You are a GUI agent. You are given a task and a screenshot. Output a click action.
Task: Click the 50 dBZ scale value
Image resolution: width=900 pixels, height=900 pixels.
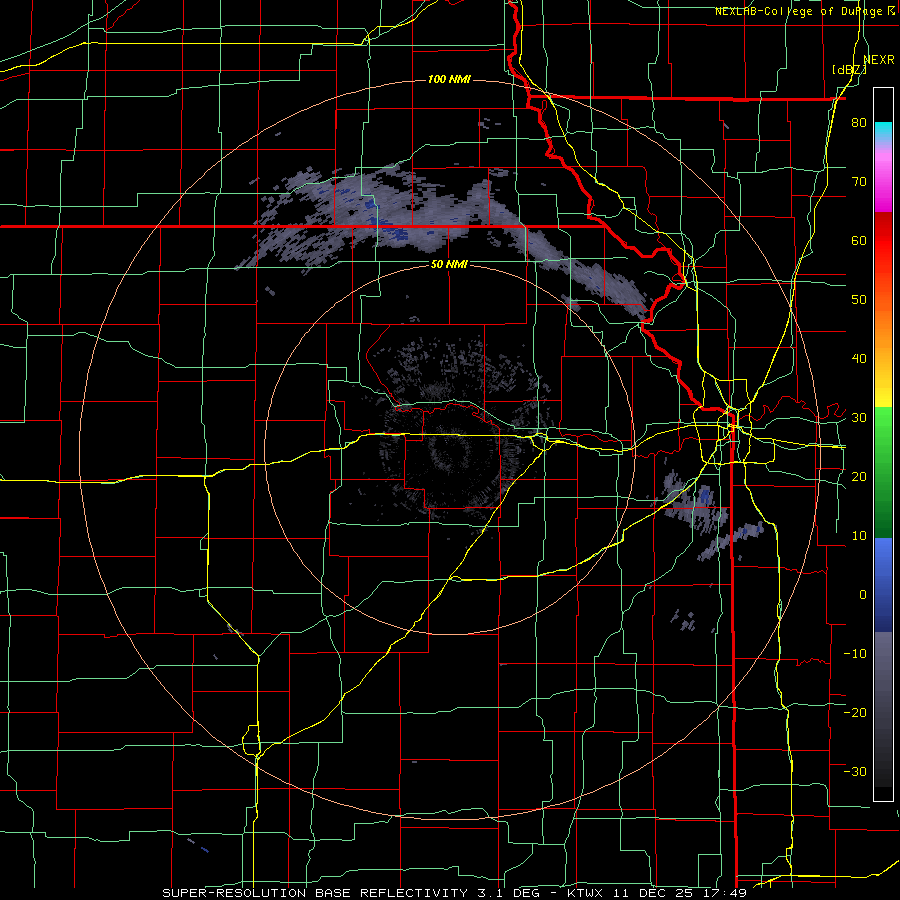coord(859,300)
